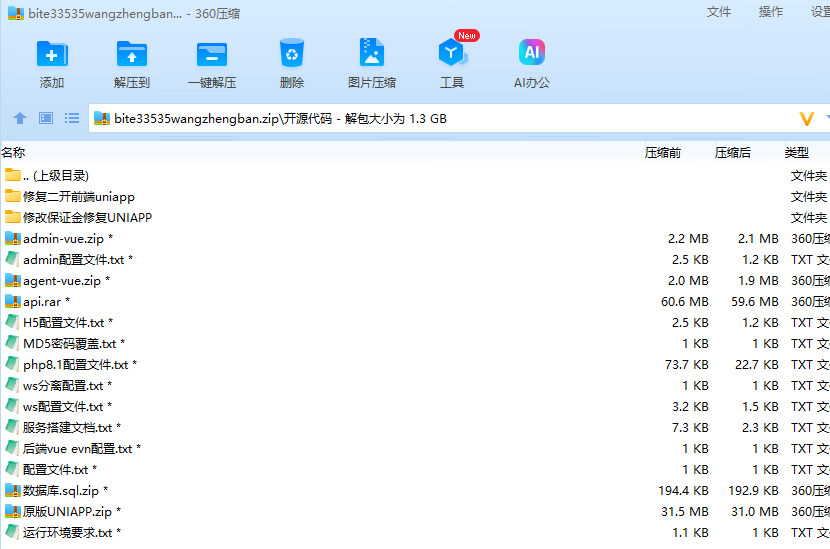The image size is (830, 549).
Task: Open the Image Compression (图片压缩) tool
Action: coord(372,52)
